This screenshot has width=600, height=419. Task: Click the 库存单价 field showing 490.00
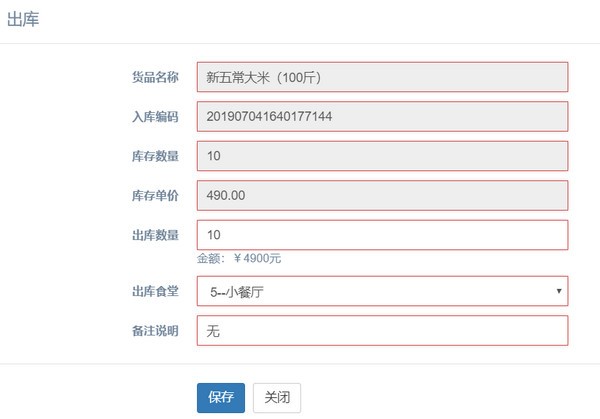click(382, 194)
